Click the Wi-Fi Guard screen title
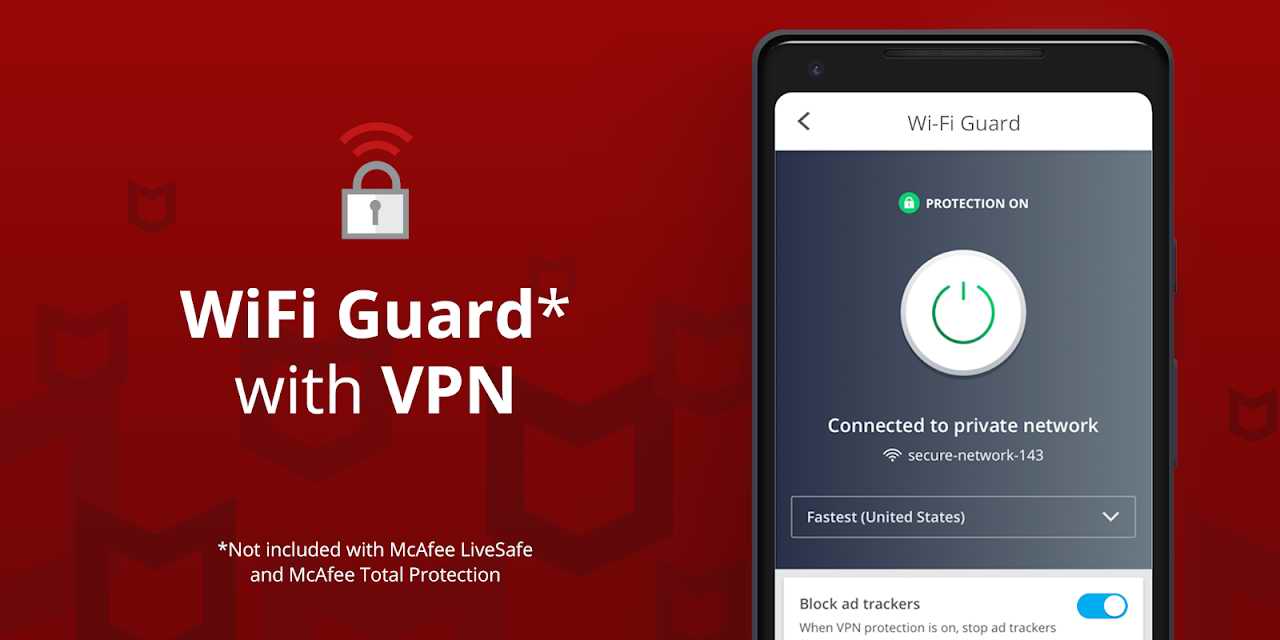This screenshot has width=1280, height=640. (964, 123)
